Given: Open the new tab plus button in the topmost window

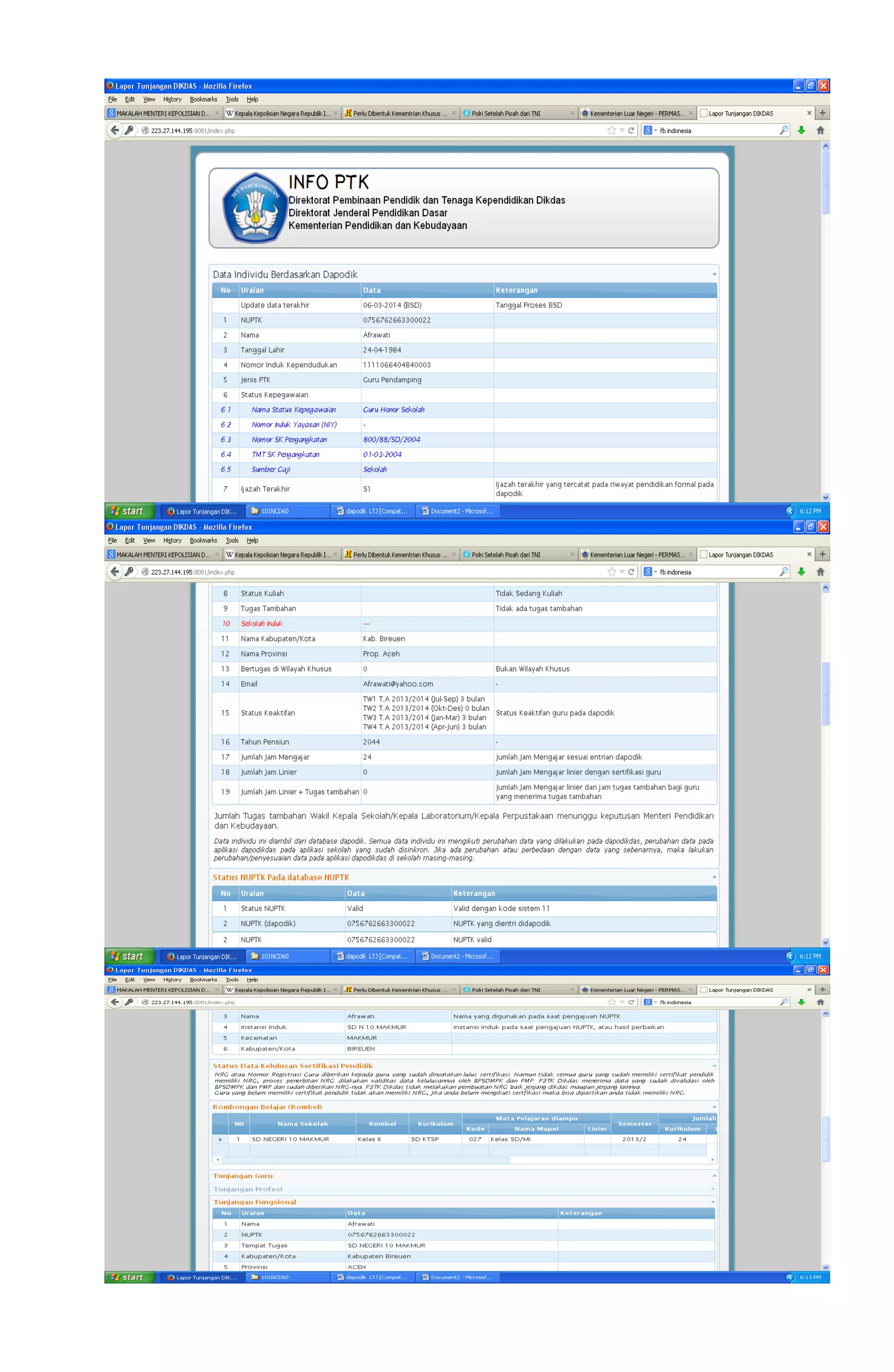Looking at the screenshot, I should [x=822, y=113].
